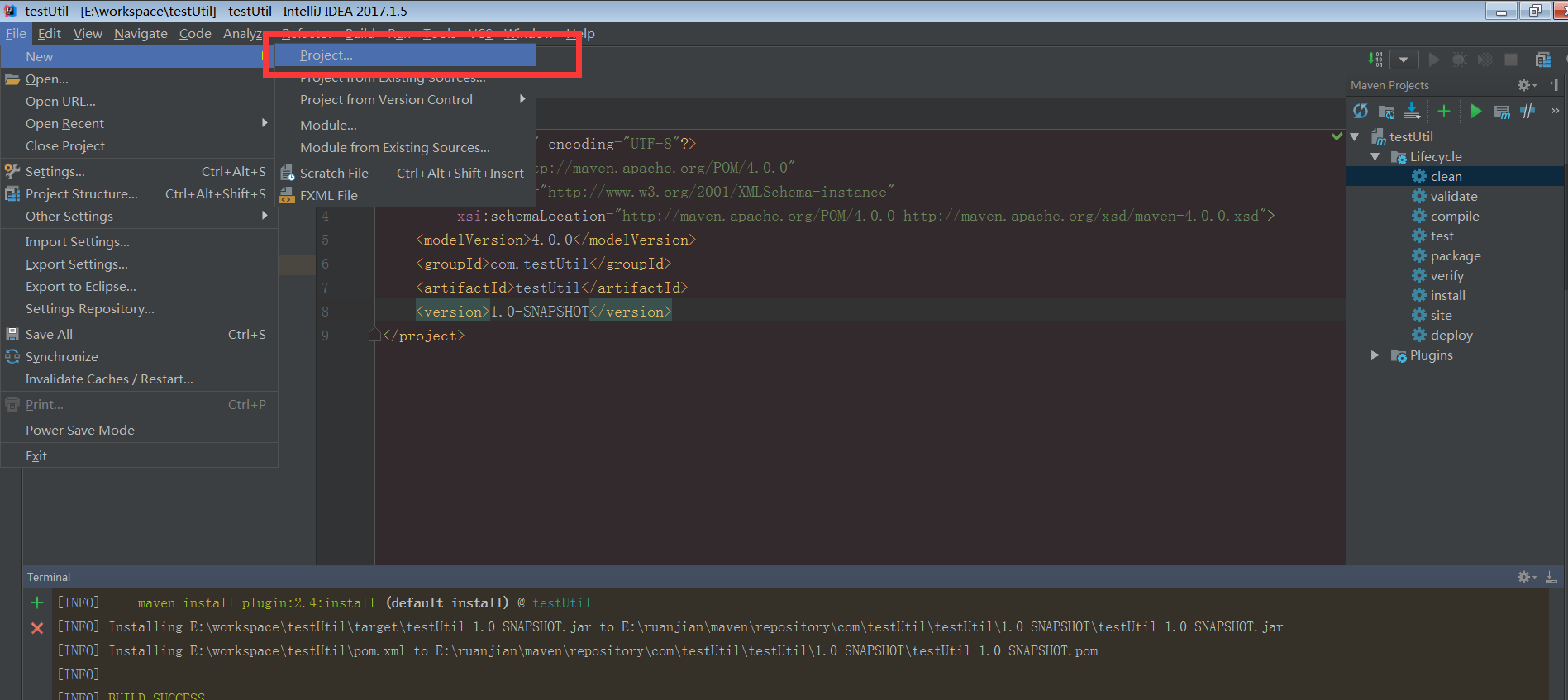Image resolution: width=1568 pixels, height=700 pixels.
Task: Choose Module from Existing Sources...
Action: (405, 147)
